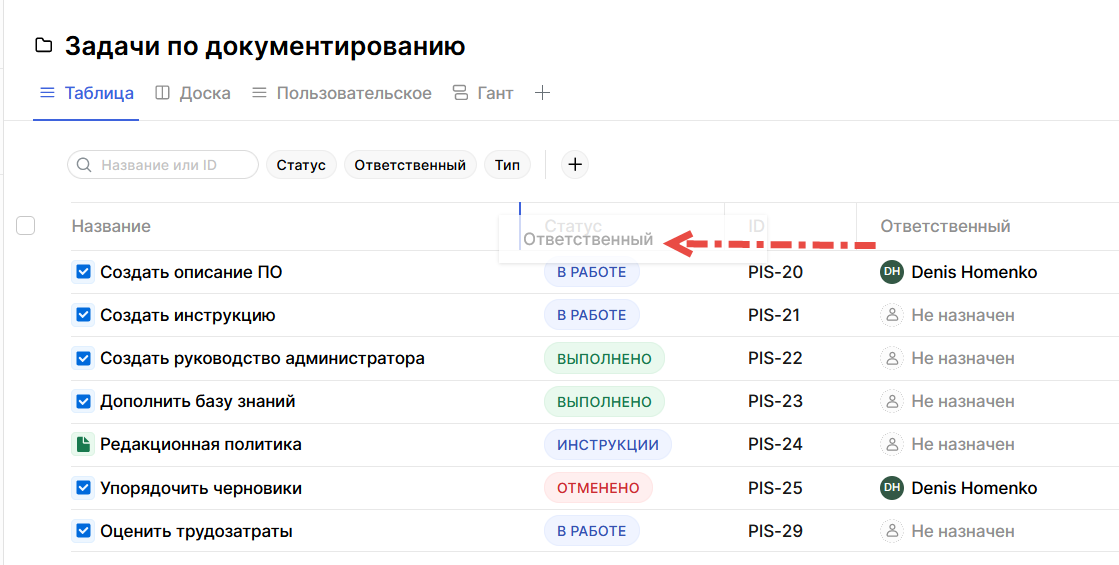Switch to the Доска view tab
Viewport: 1119px width, 565px height.
coord(193,93)
